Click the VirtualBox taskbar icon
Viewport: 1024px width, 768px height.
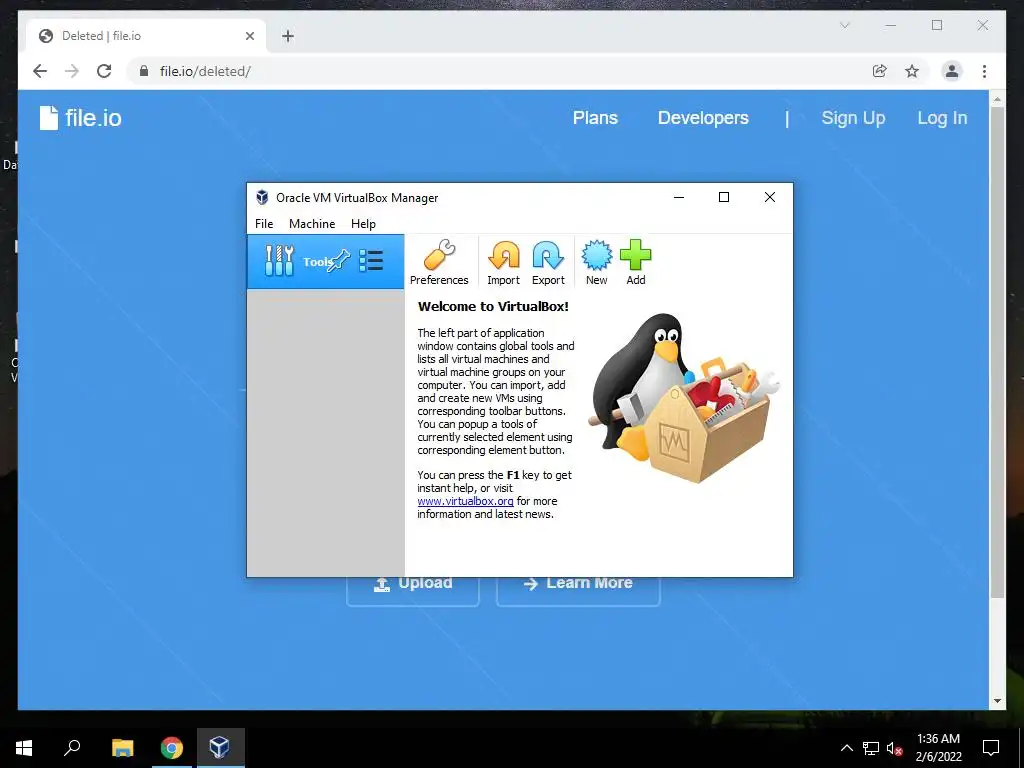point(220,748)
